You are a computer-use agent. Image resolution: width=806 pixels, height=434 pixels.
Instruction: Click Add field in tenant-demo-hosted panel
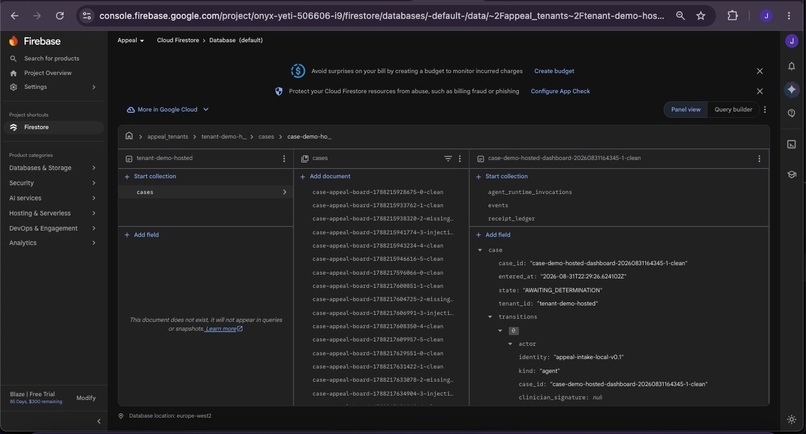click(x=142, y=235)
